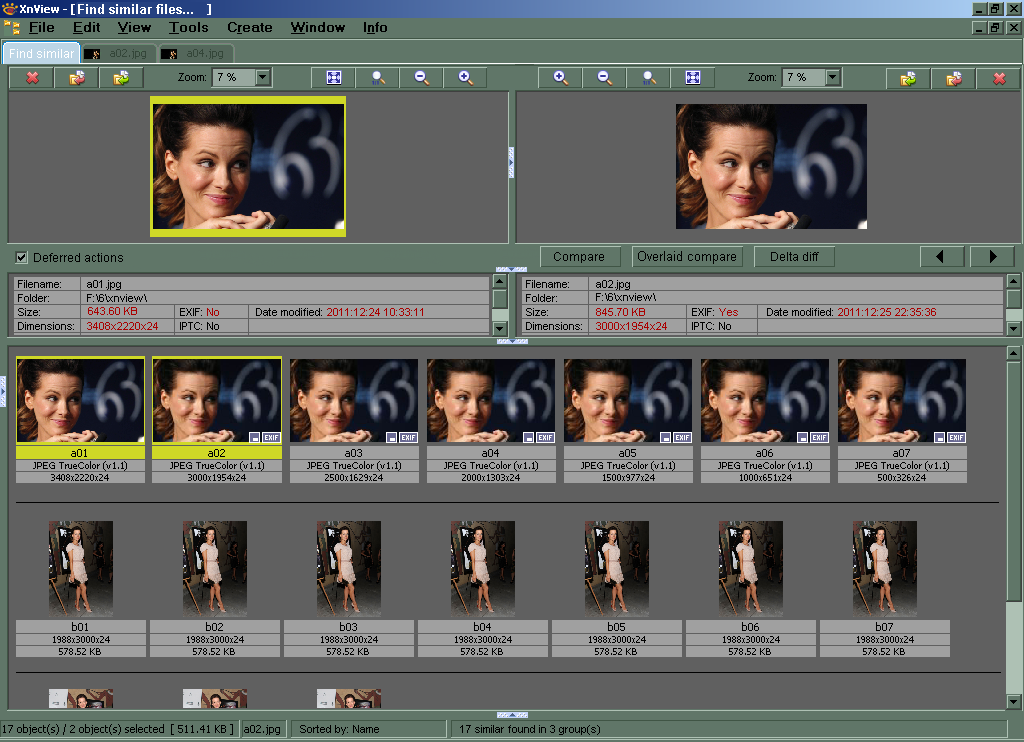The image size is (1024, 742).
Task: Click zoom-out magnifier in left preview toolbar
Action: 421,78
